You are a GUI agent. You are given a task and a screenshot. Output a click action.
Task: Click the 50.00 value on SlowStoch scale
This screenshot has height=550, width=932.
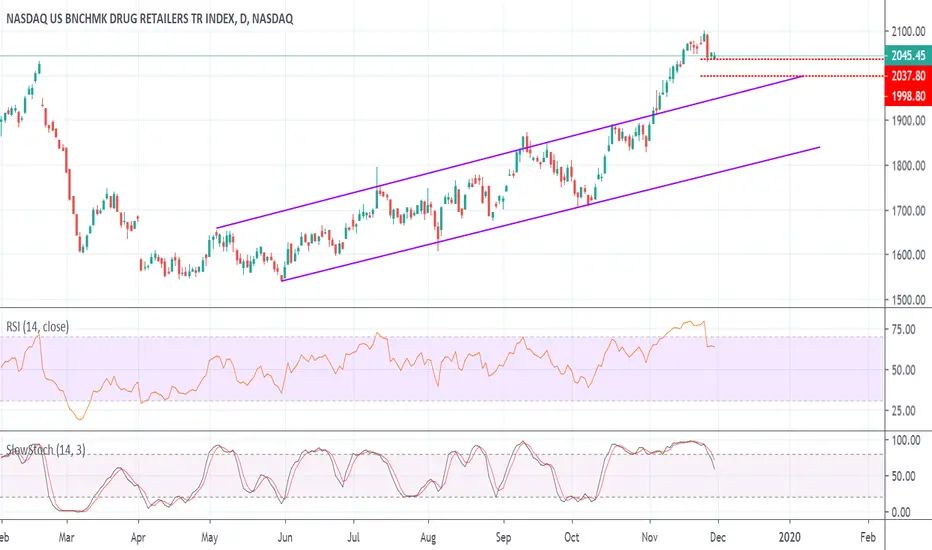[x=903, y=476]
